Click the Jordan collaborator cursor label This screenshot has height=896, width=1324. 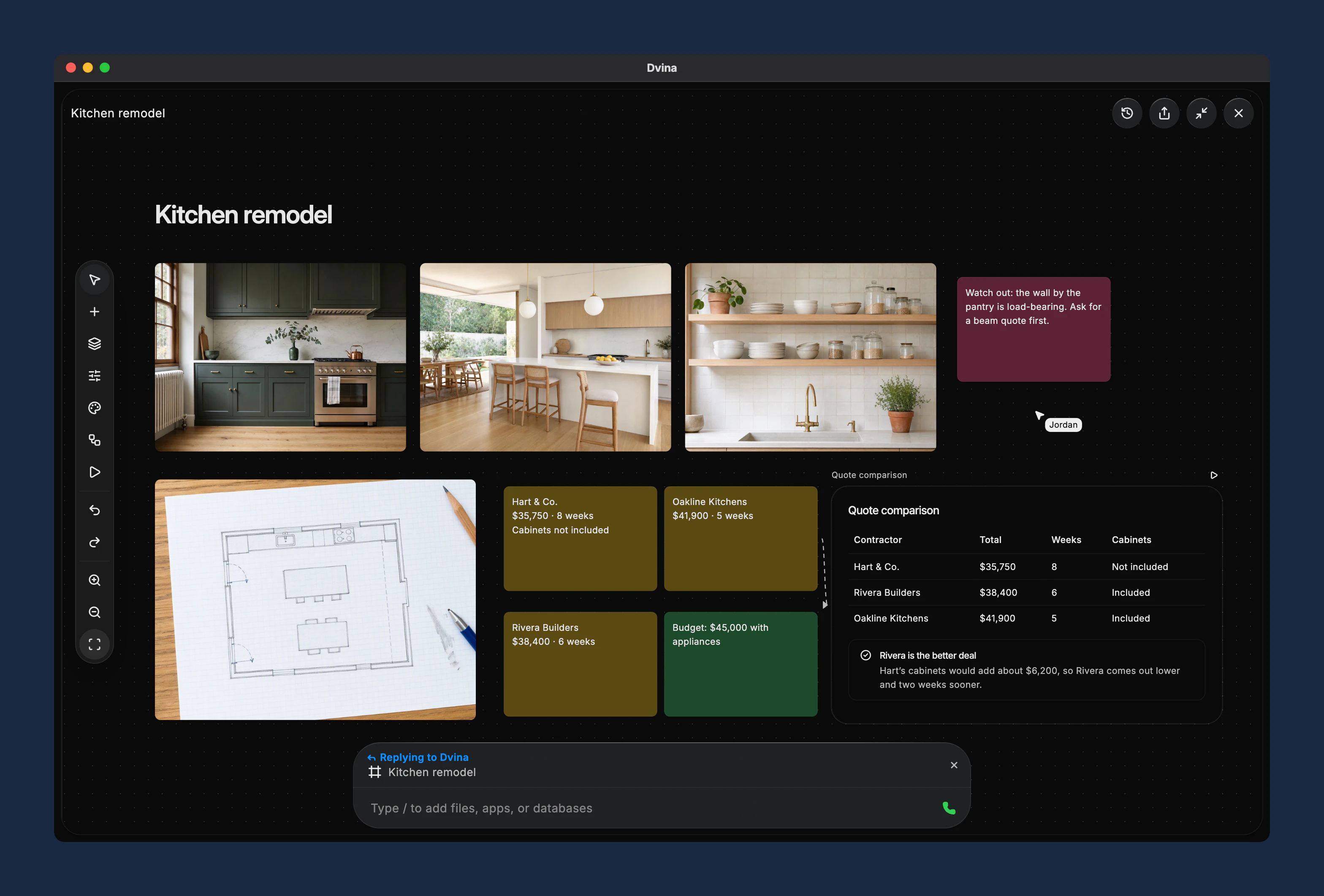tap(1063, 425)
